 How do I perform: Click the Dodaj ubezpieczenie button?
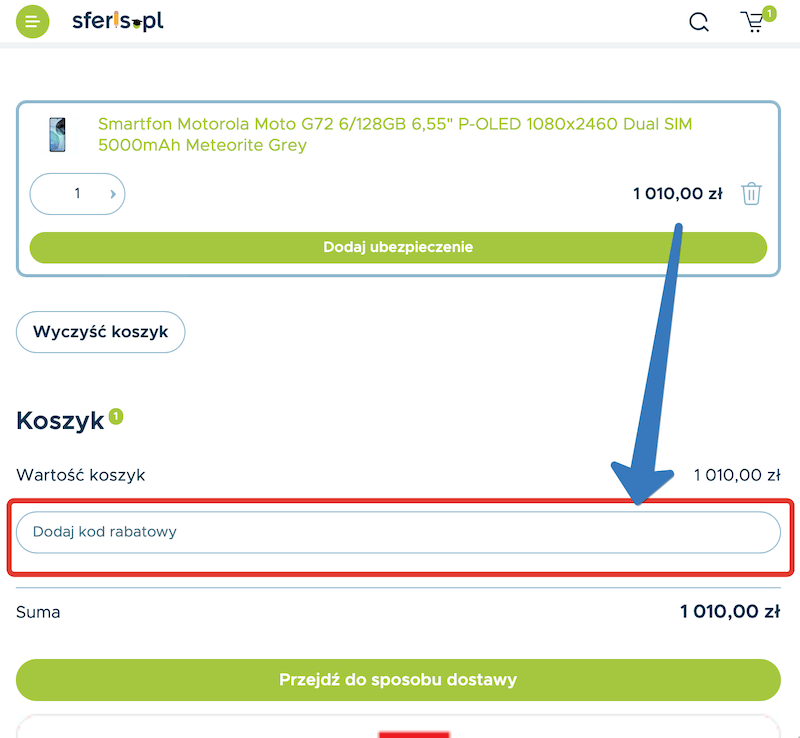pyautogui.click(x=398, y=247)
